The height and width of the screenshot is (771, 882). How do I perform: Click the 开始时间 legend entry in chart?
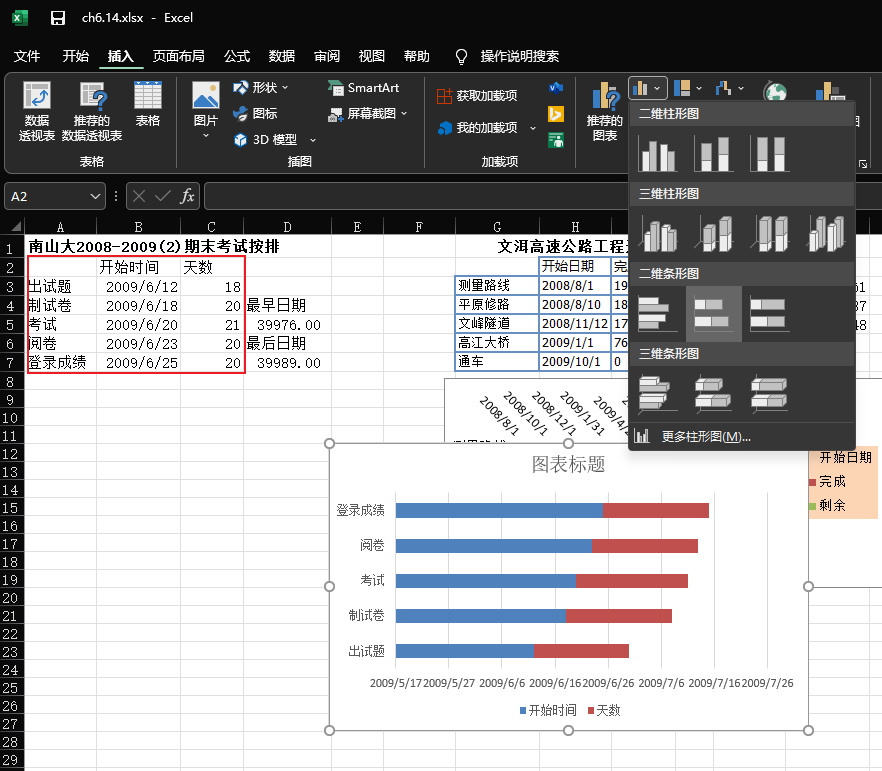coord(548,710)
